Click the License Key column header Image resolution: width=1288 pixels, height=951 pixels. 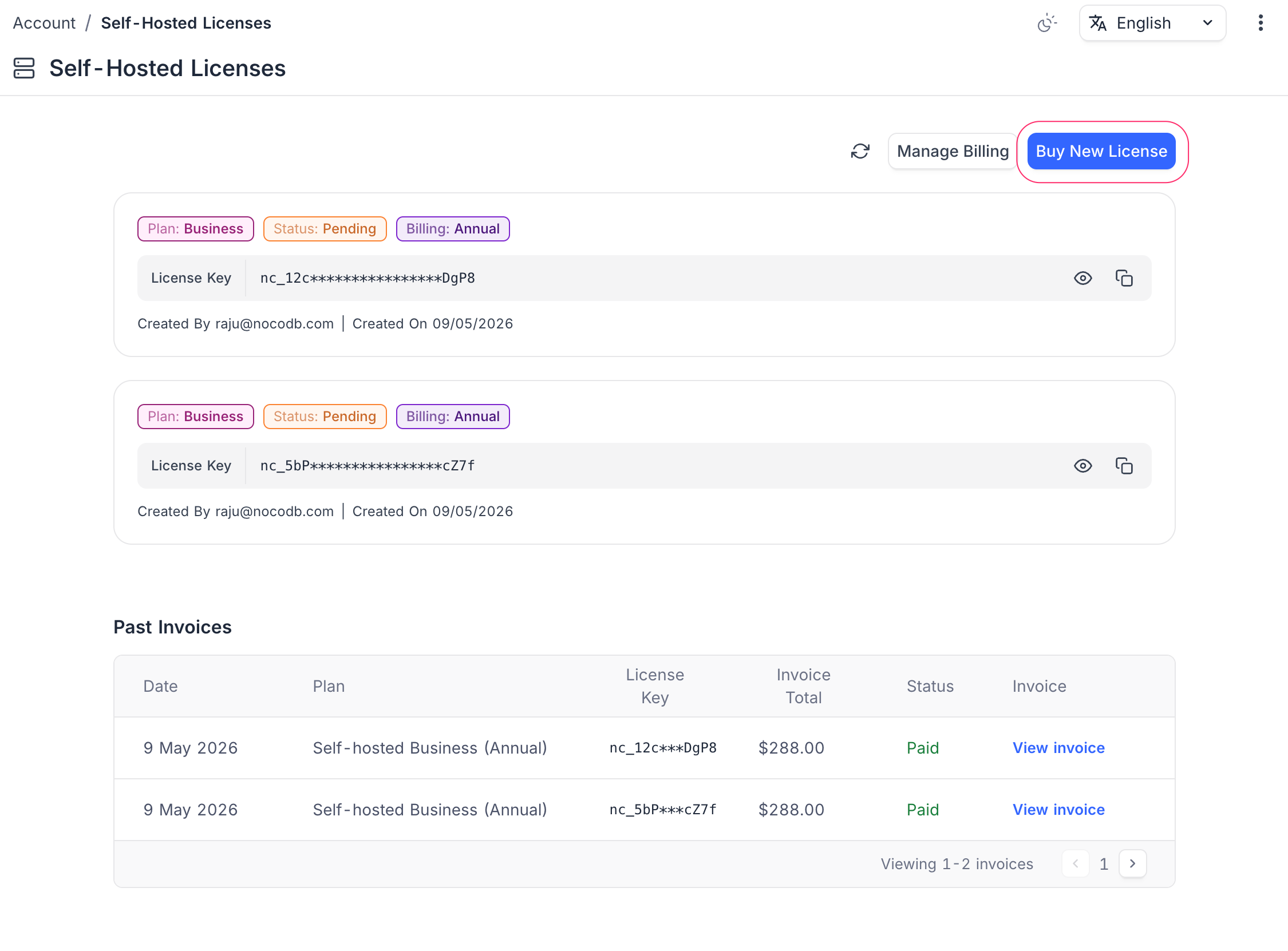pyautogui.click(x=655, y=686)
